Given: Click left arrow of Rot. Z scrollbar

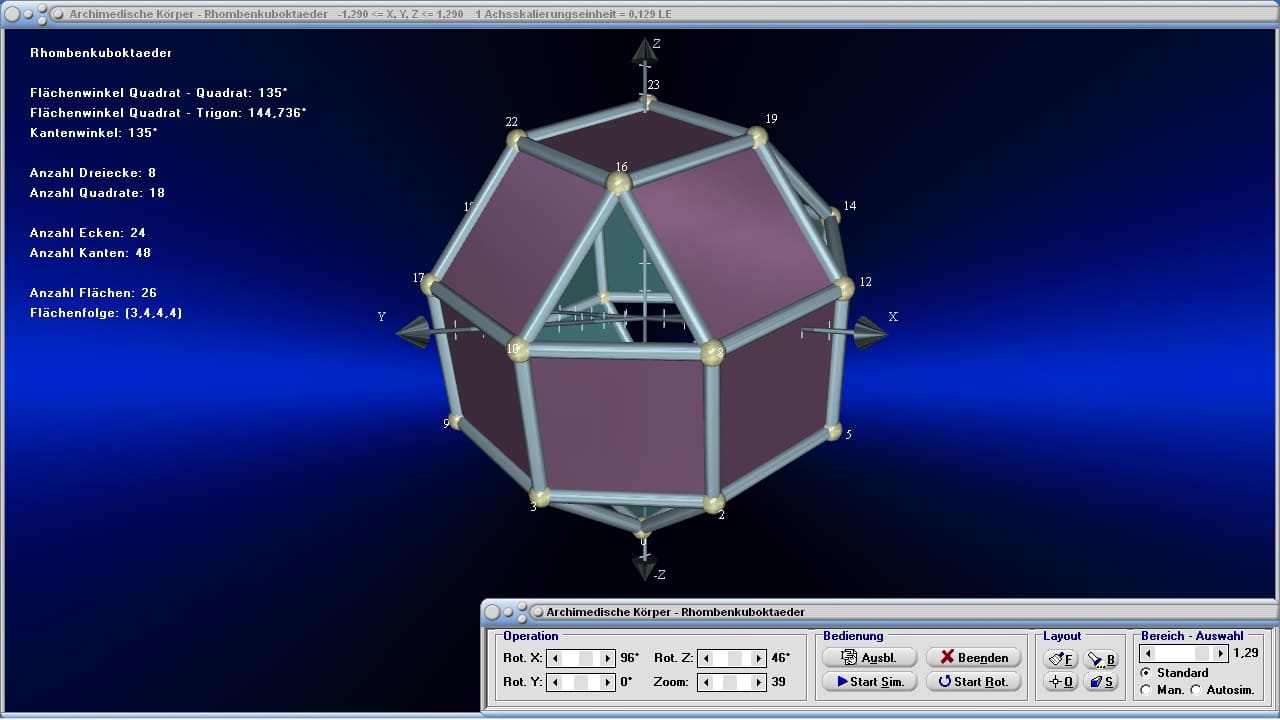Looking at the screenshot, I should coord(706,658).
